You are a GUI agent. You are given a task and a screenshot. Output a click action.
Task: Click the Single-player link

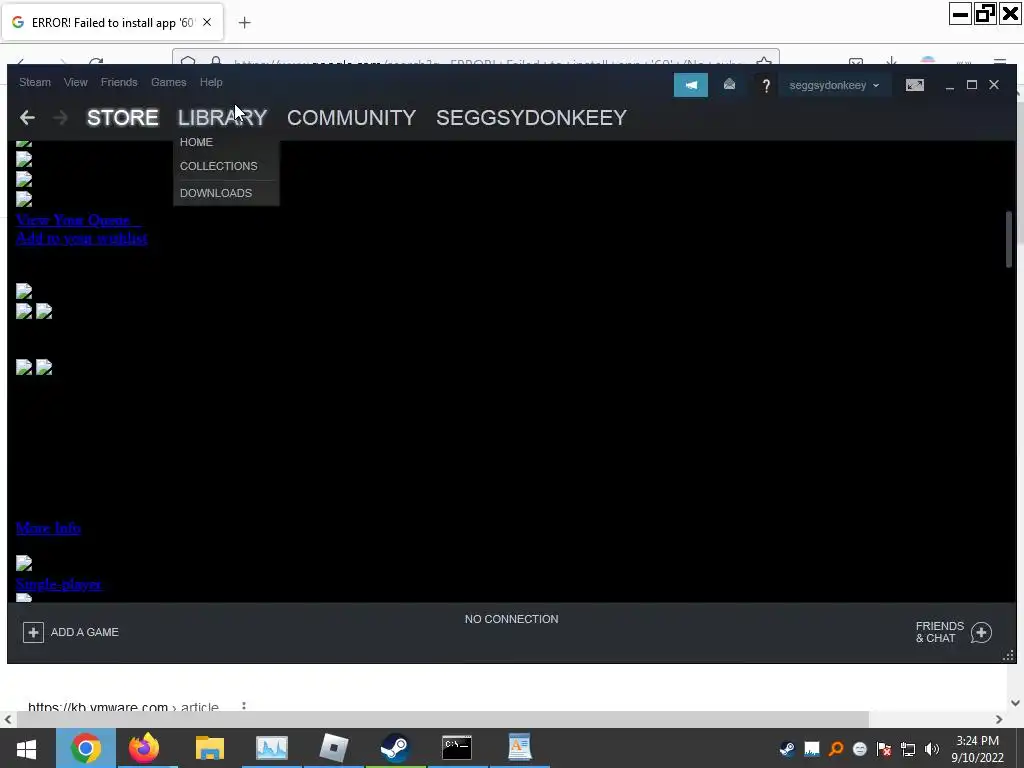pyautogui.click(x=59, y=584)
